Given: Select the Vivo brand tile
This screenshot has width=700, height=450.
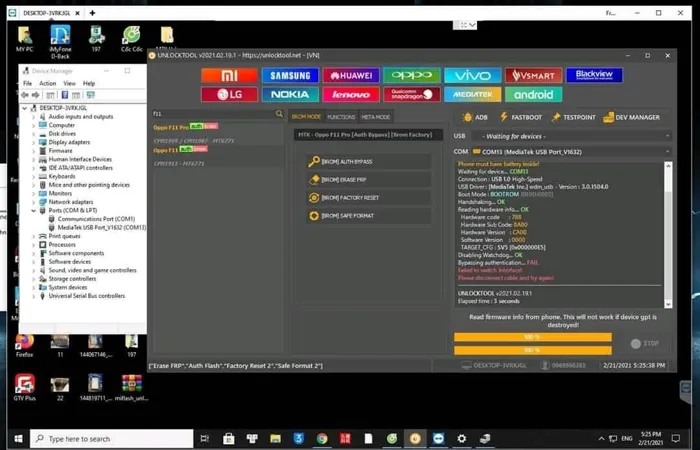Looking at the screenshot, I should pyautogui.click(x=472, y=75).
